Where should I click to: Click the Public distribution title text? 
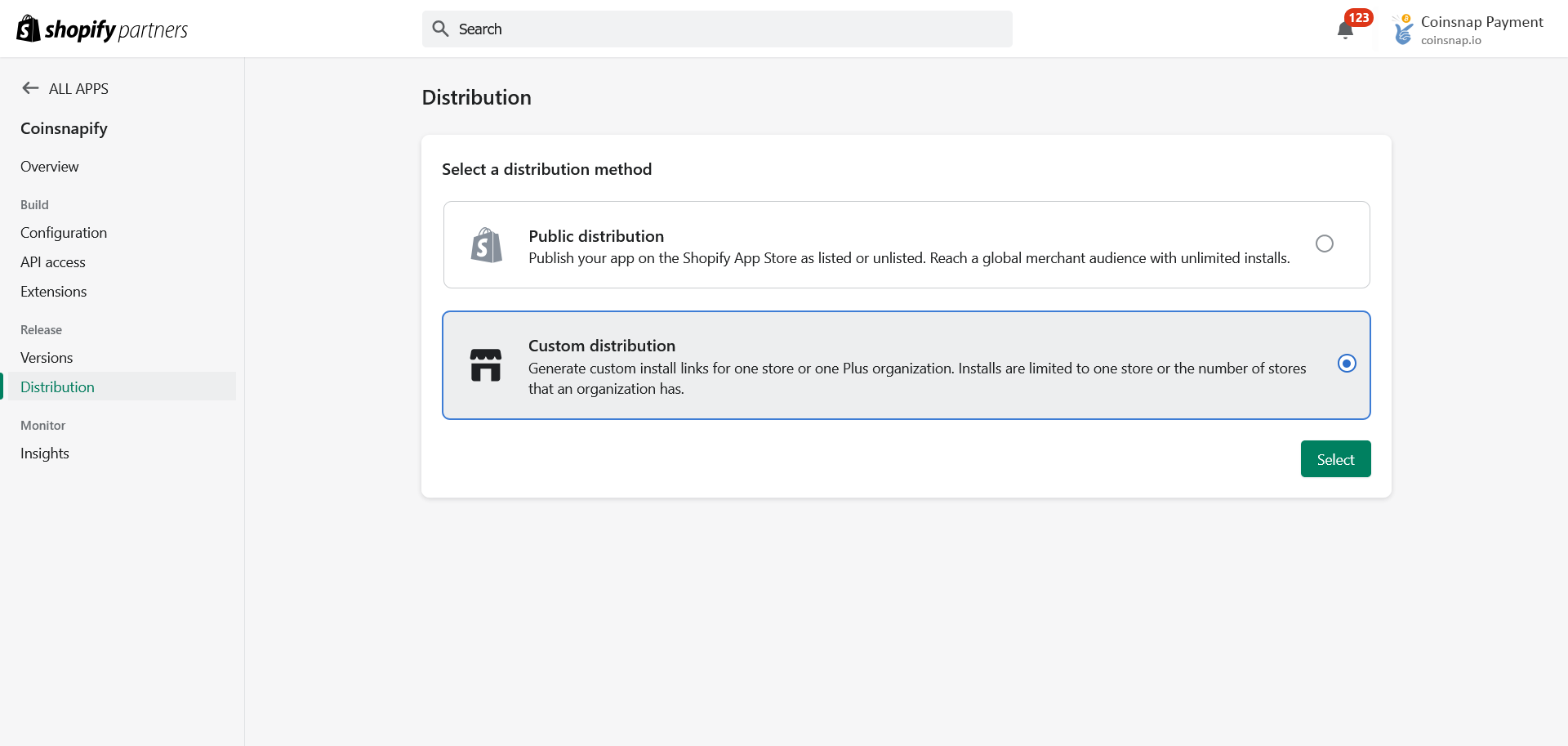coord(596,236)
